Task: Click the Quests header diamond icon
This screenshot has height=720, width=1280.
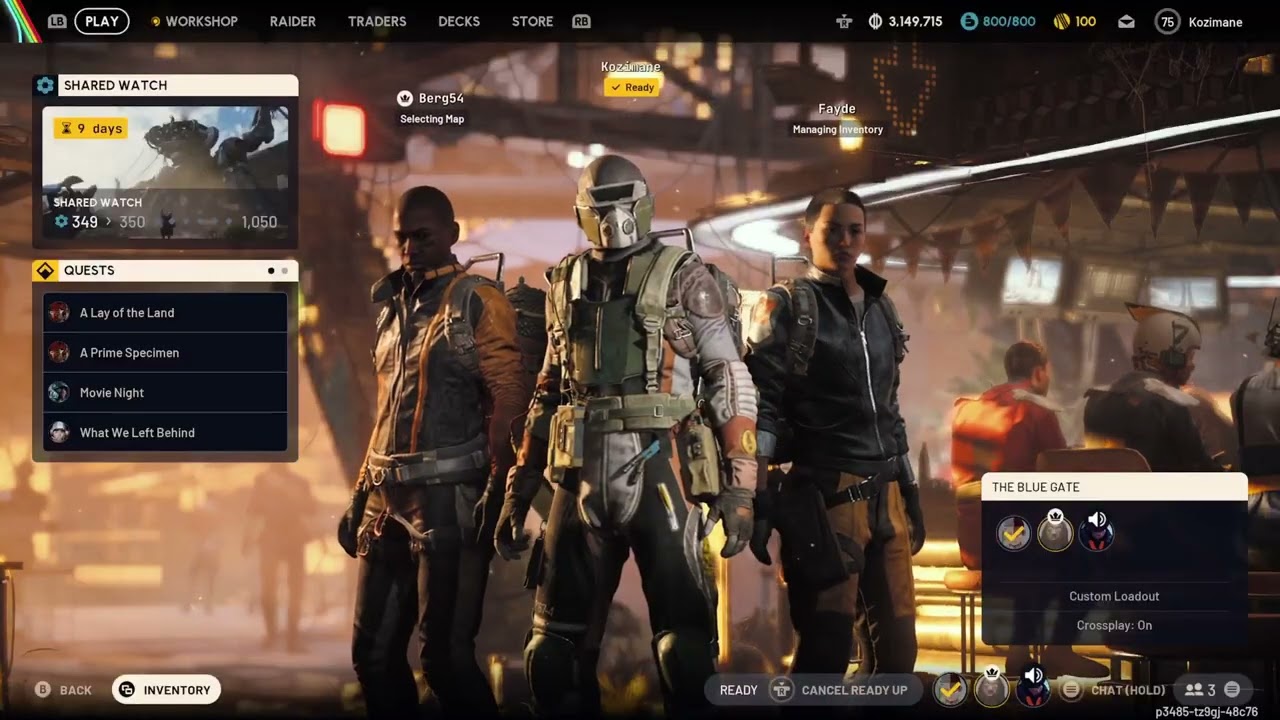Action: 45,271
